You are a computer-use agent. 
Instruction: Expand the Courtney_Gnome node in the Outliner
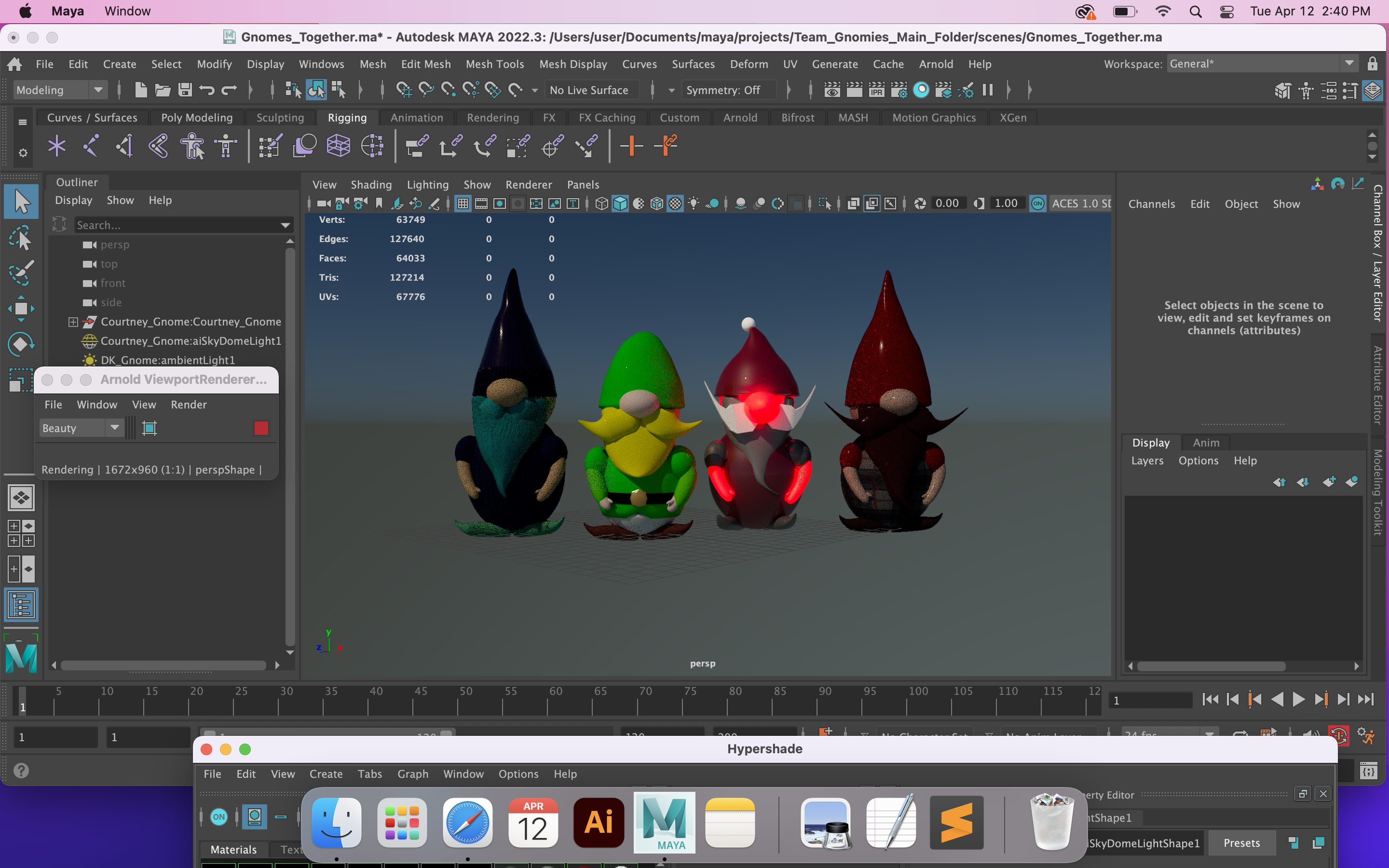coord(73,322)
